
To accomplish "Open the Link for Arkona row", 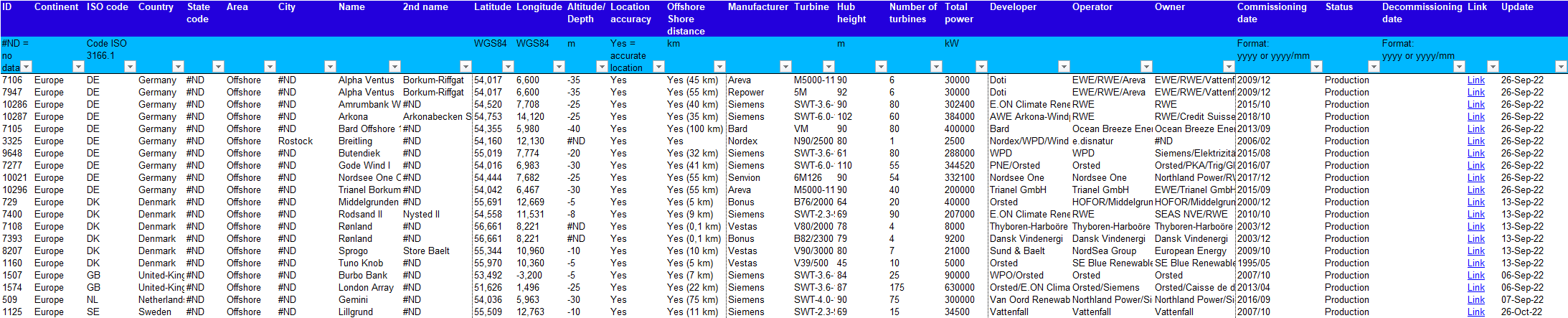I will coord(1475,117).
